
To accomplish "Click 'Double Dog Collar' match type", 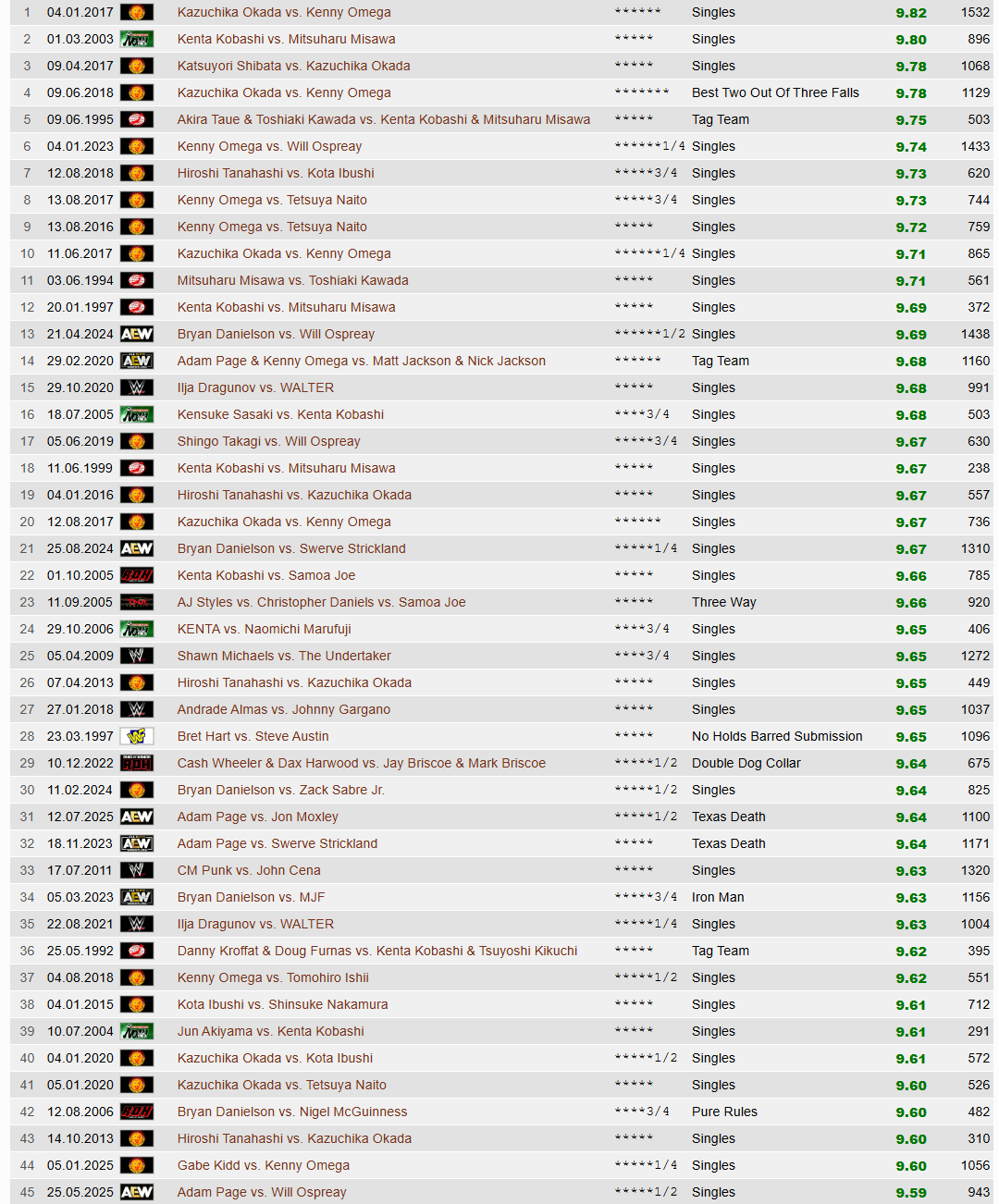I will [x=746, y=764].
